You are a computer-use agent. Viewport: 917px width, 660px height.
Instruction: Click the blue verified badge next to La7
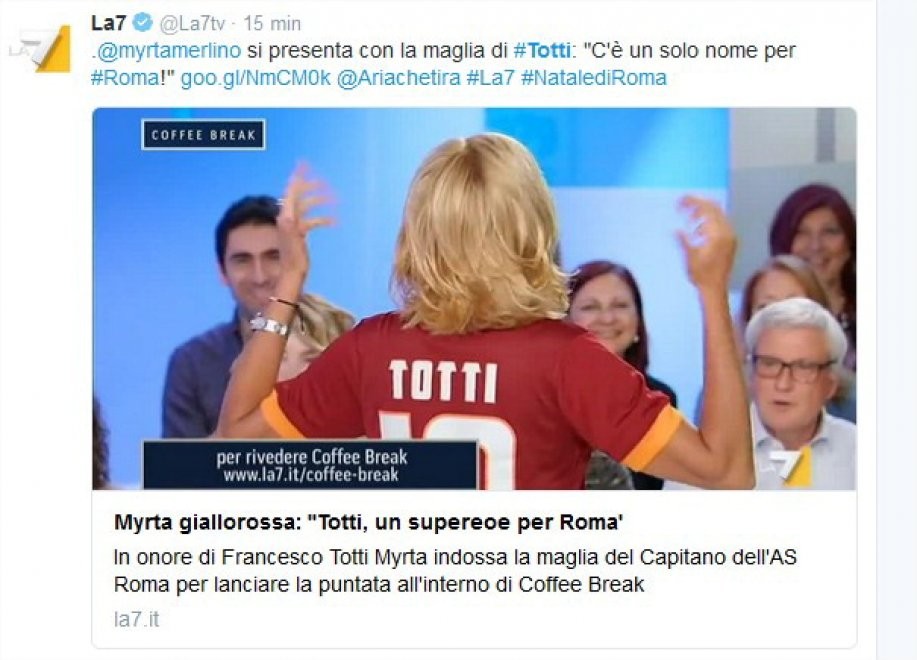(143, 23)
